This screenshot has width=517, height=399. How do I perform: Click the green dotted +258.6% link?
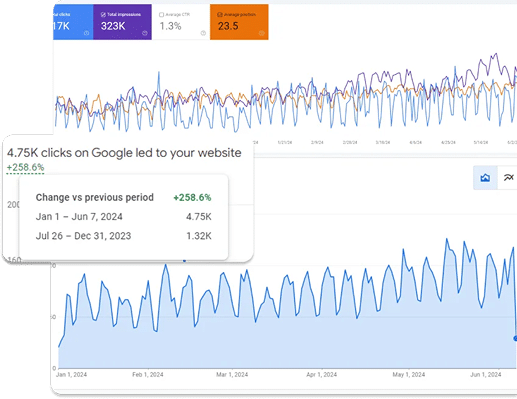[26, 167]
